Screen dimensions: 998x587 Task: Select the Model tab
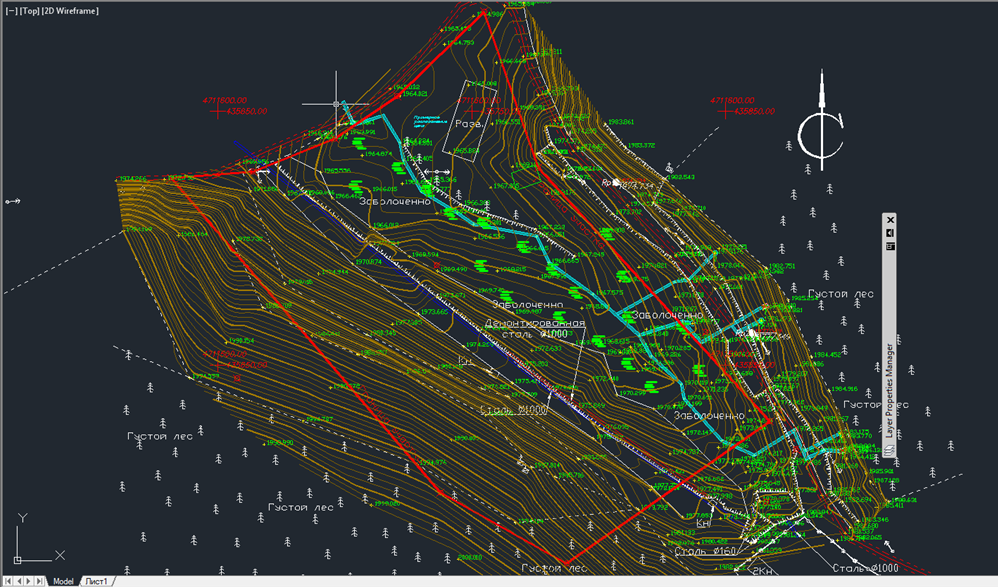tap(63, 580)
